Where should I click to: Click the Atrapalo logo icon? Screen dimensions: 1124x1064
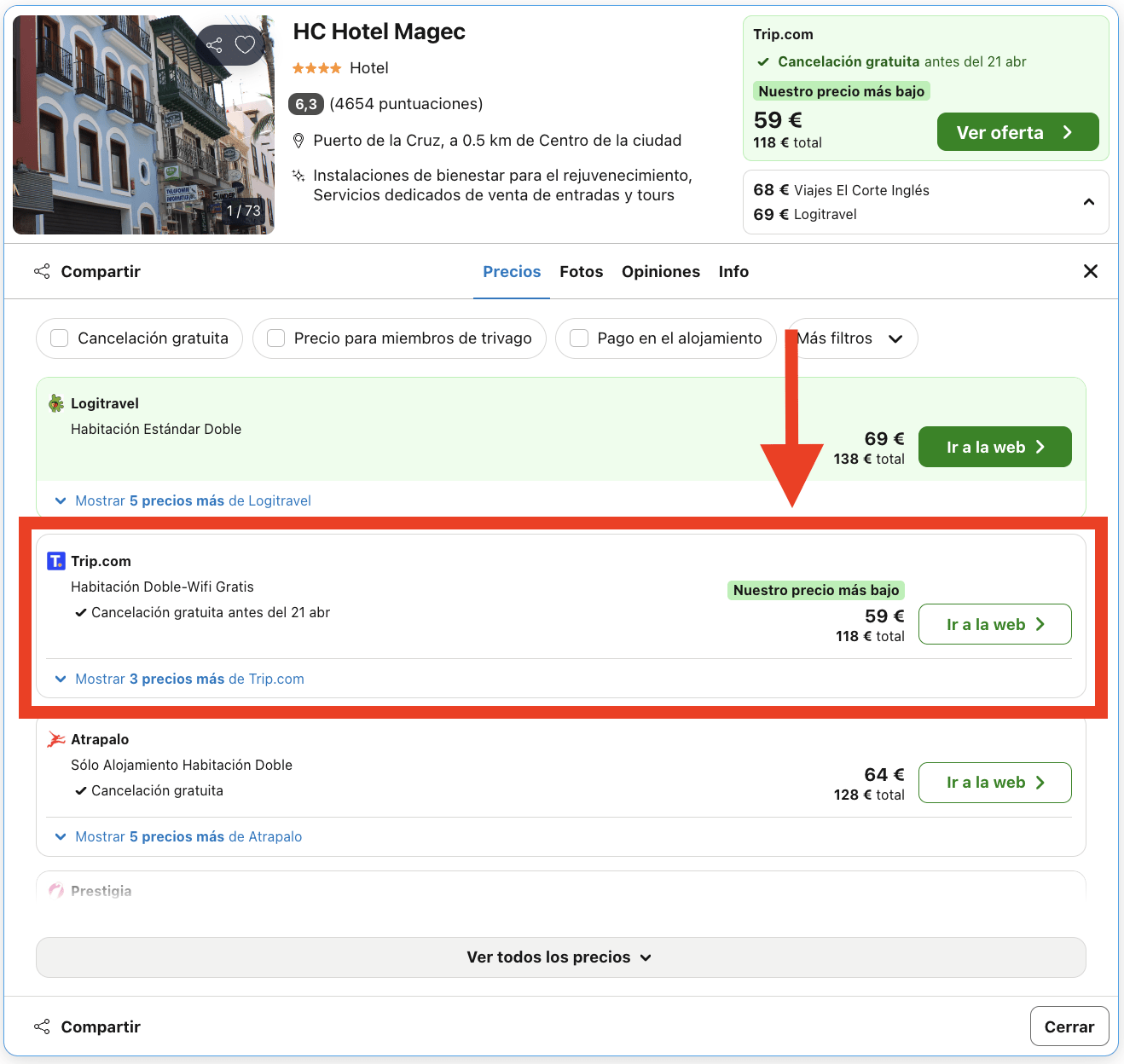click(x=56, y=739)
